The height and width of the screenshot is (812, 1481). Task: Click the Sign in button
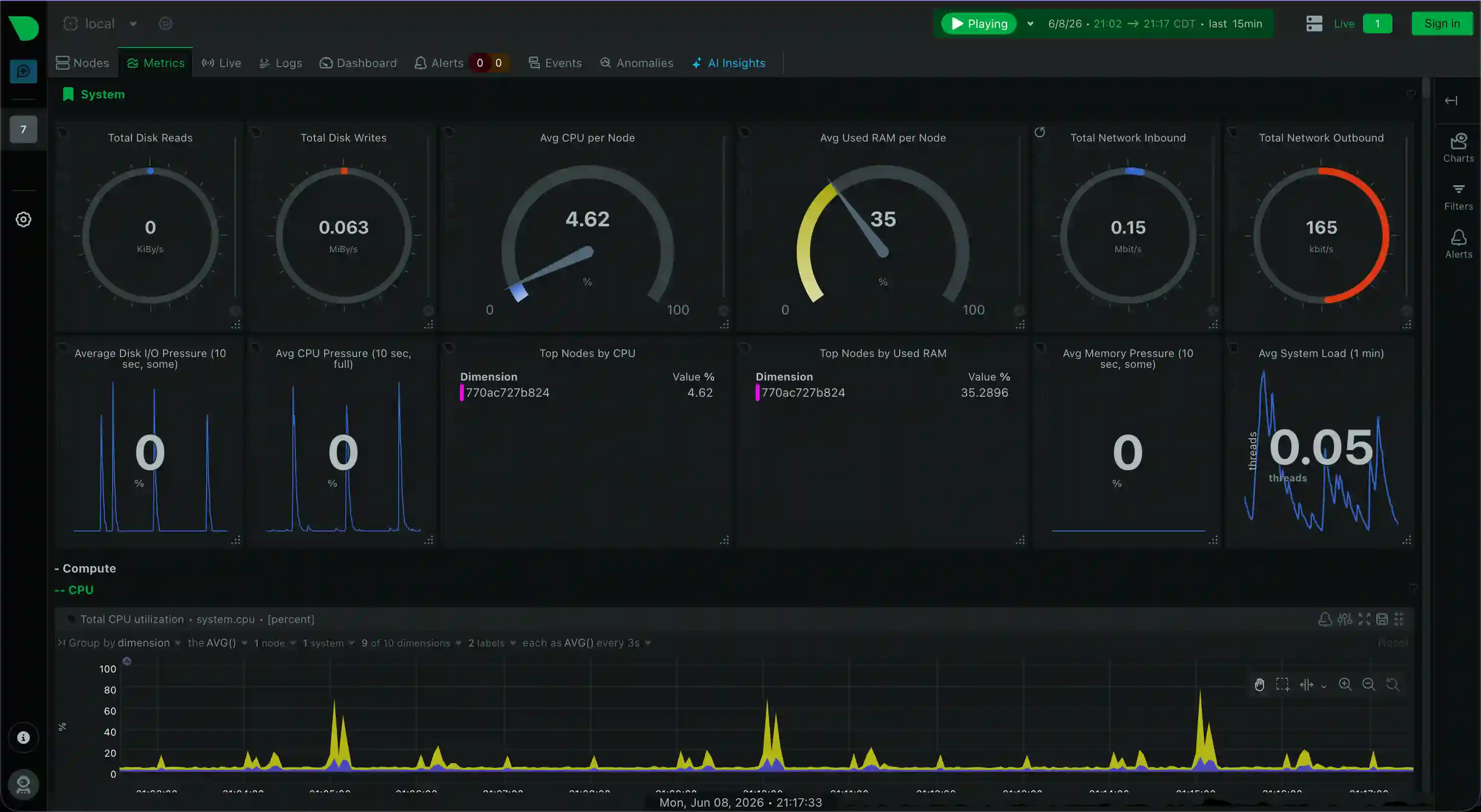[x=1442, y=24]
